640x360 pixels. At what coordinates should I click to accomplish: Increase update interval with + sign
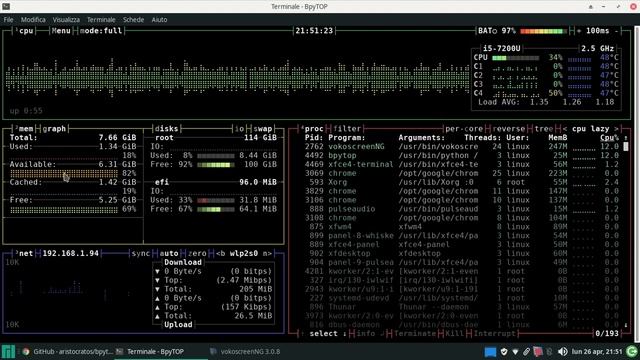click(x=579, y=31)
